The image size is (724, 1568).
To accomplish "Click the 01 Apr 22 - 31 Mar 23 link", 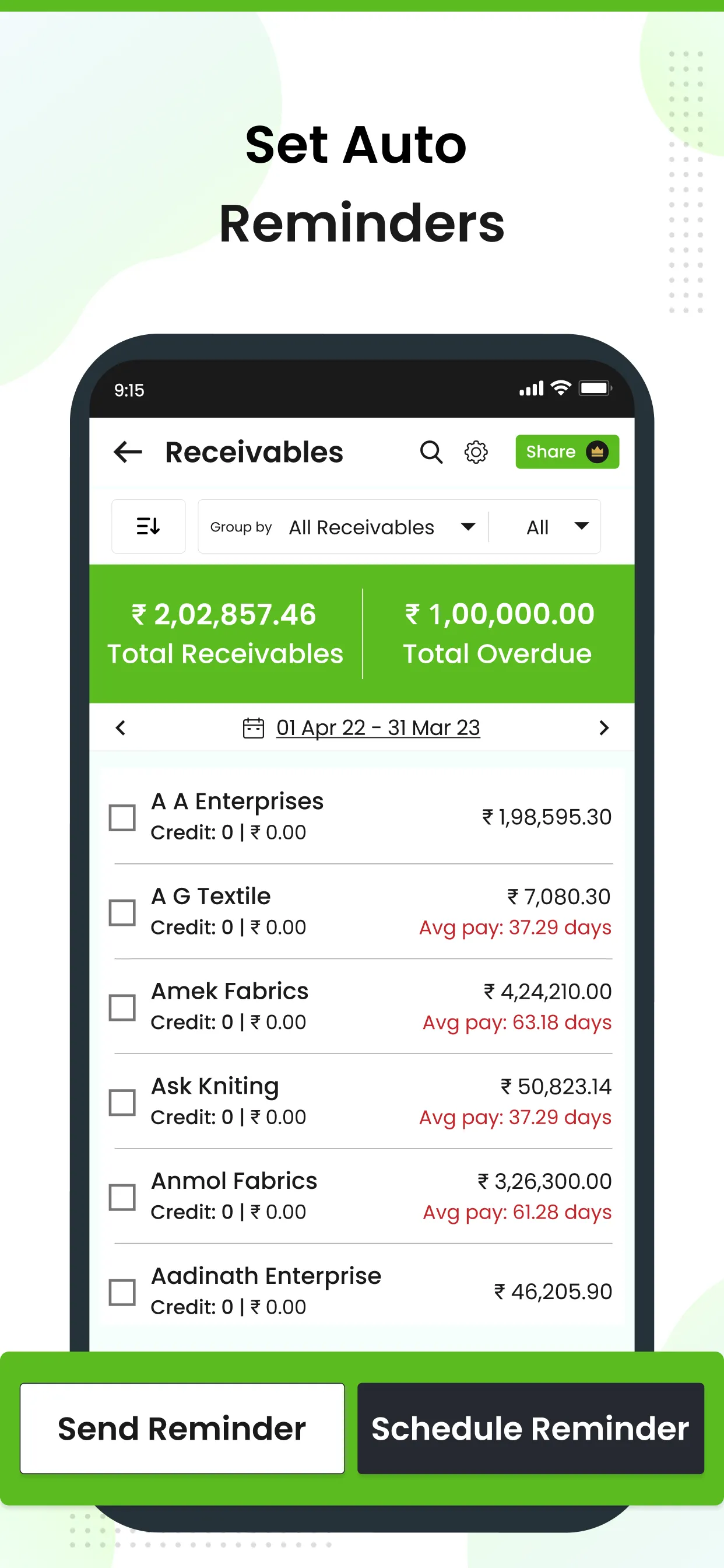I will point(378,727).
